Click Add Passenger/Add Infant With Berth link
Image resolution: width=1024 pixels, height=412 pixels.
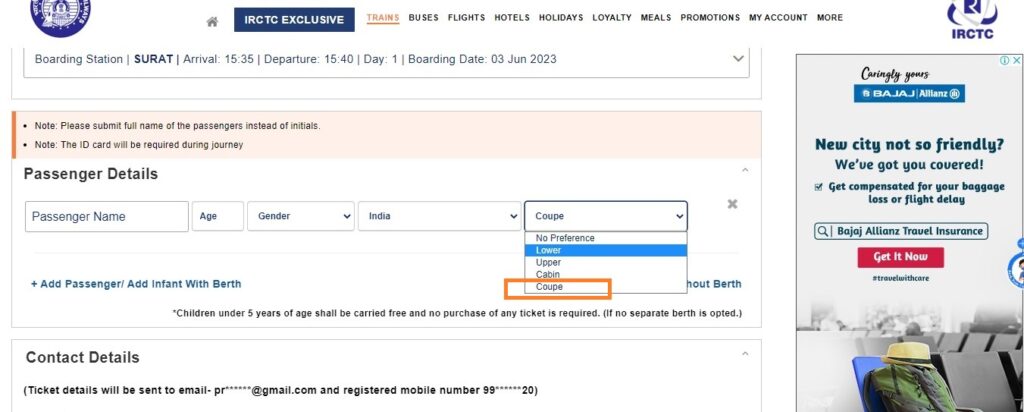[136, 284]
